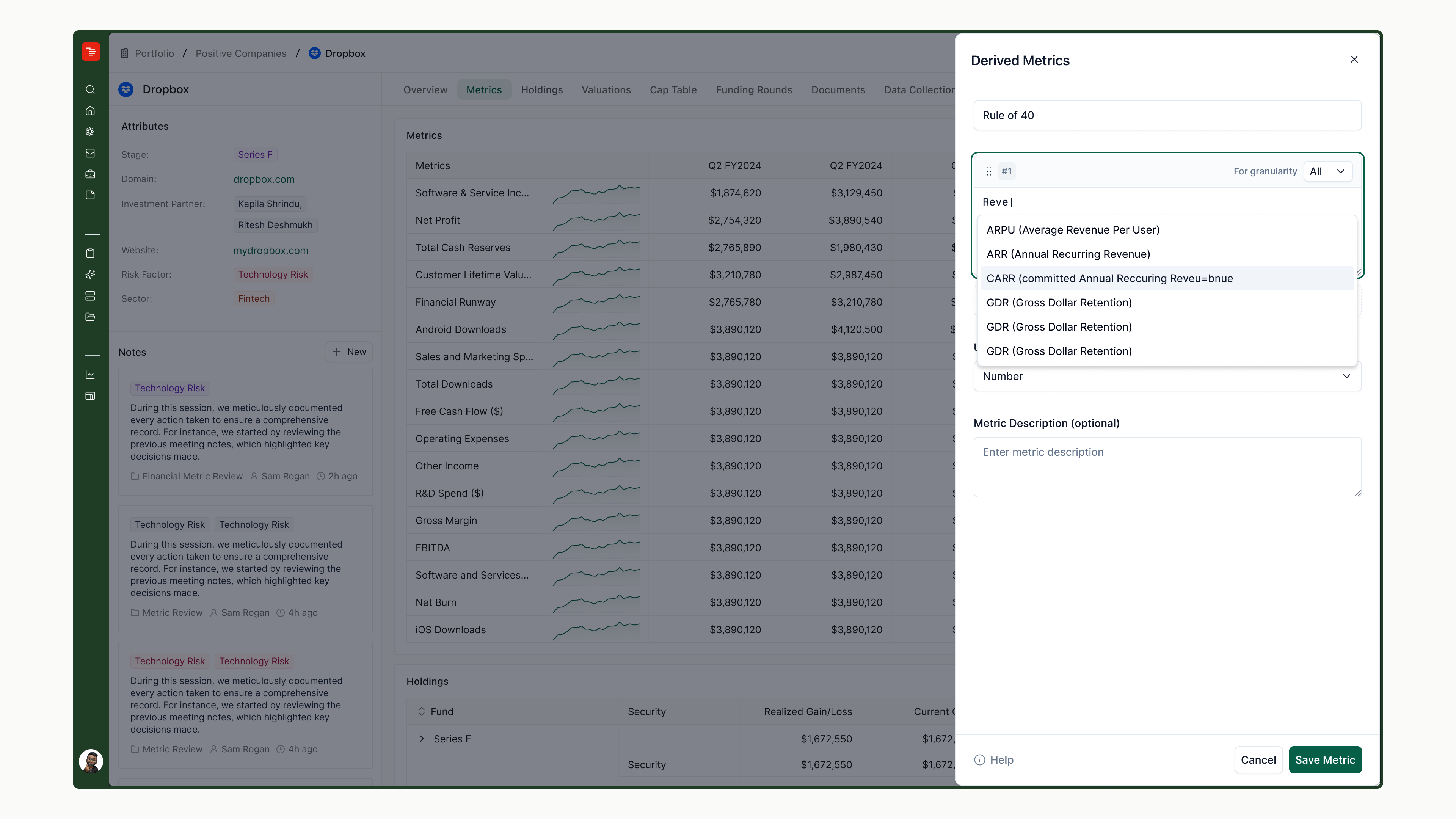Click the Fintech sector tag

(x=253, y=298)
